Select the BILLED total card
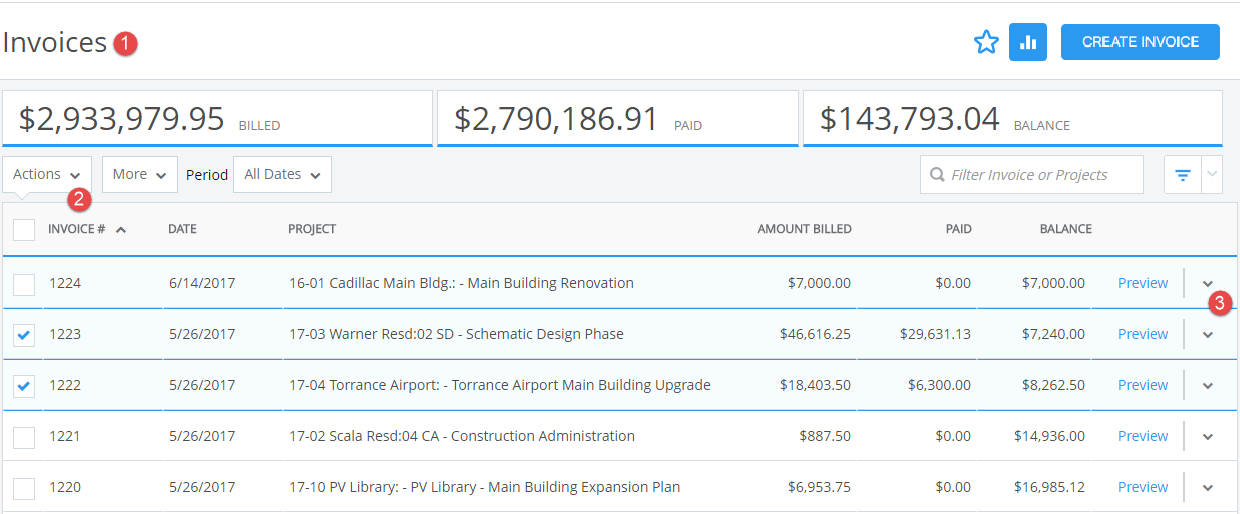 217,119
